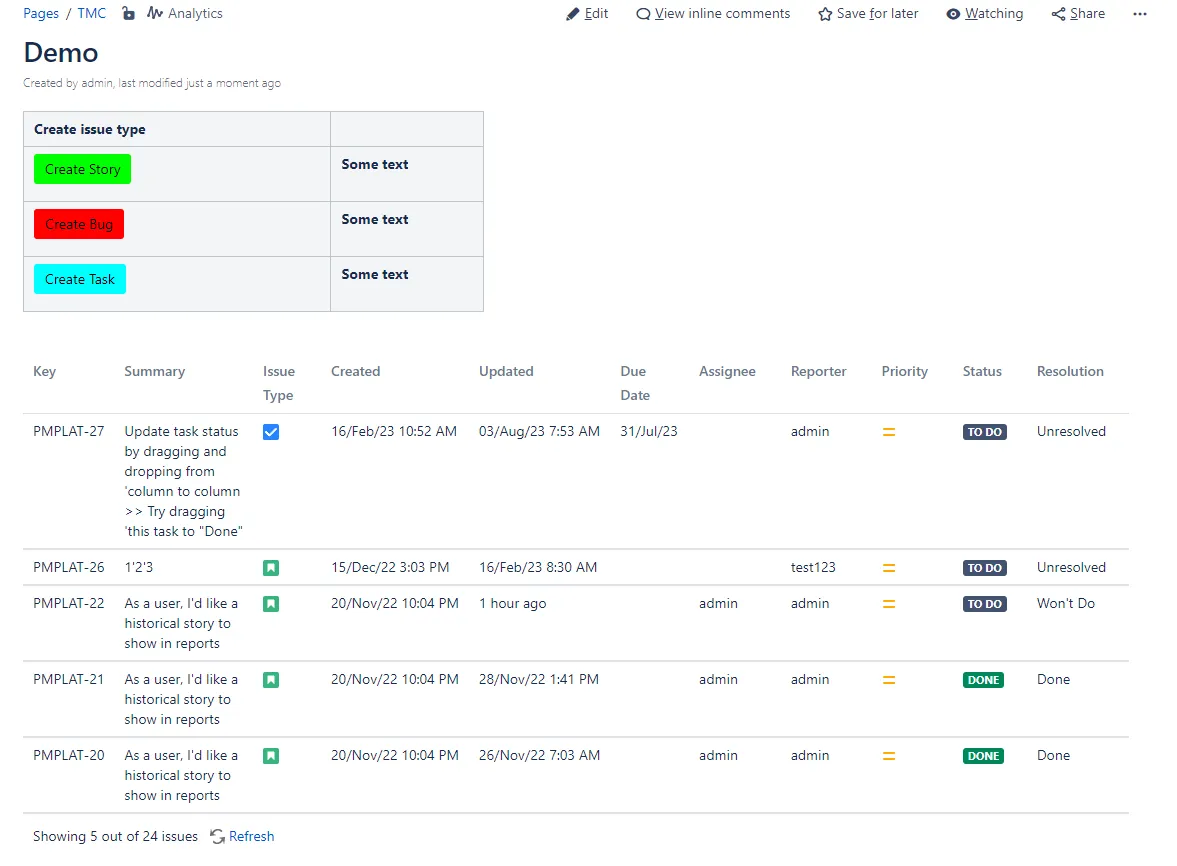Screen dimensions: 1177x866
Task: Sort by Status column header
Action: (982, 371)
